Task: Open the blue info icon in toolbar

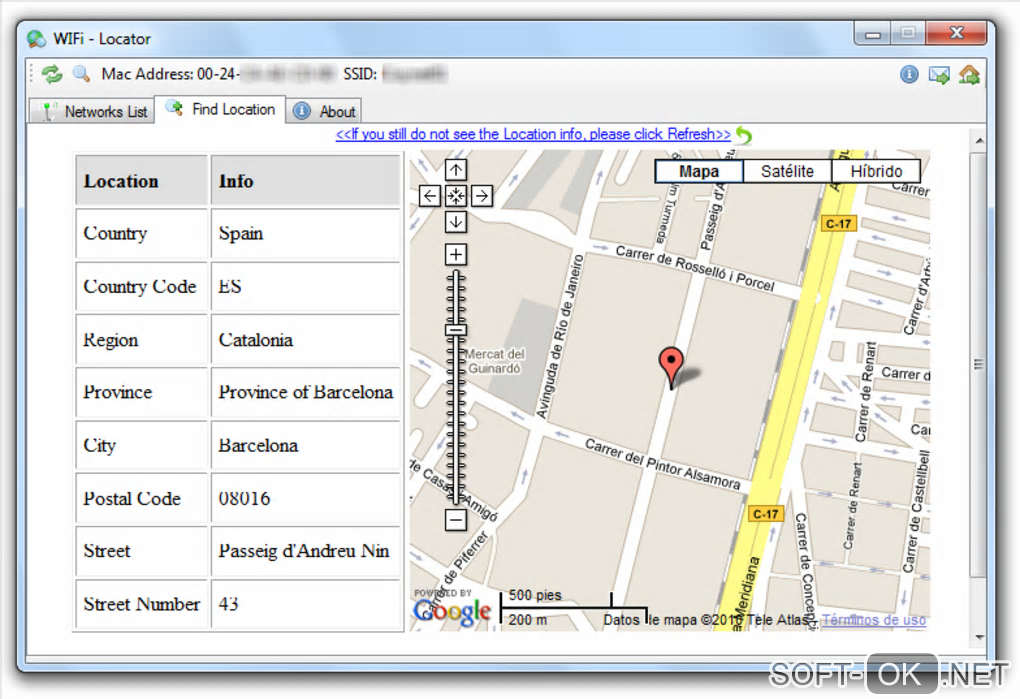Action: click(909, 75)
